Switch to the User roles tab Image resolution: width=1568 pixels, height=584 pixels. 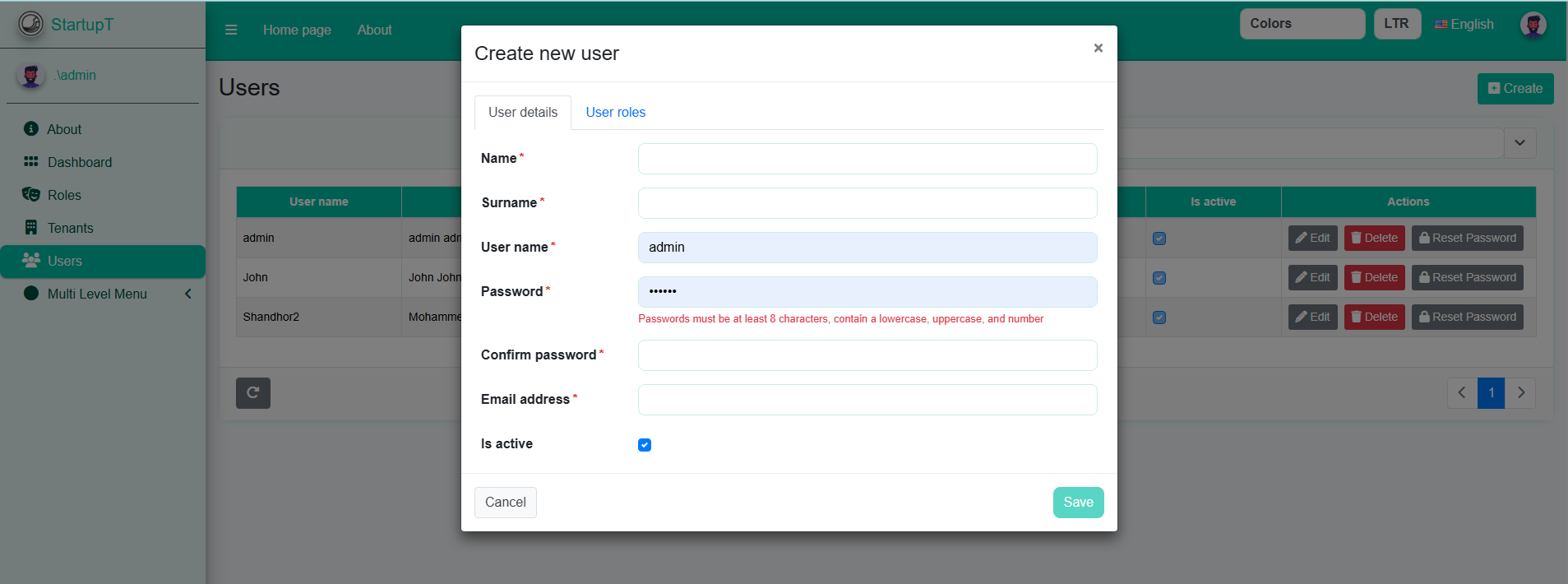coord(615,113)
